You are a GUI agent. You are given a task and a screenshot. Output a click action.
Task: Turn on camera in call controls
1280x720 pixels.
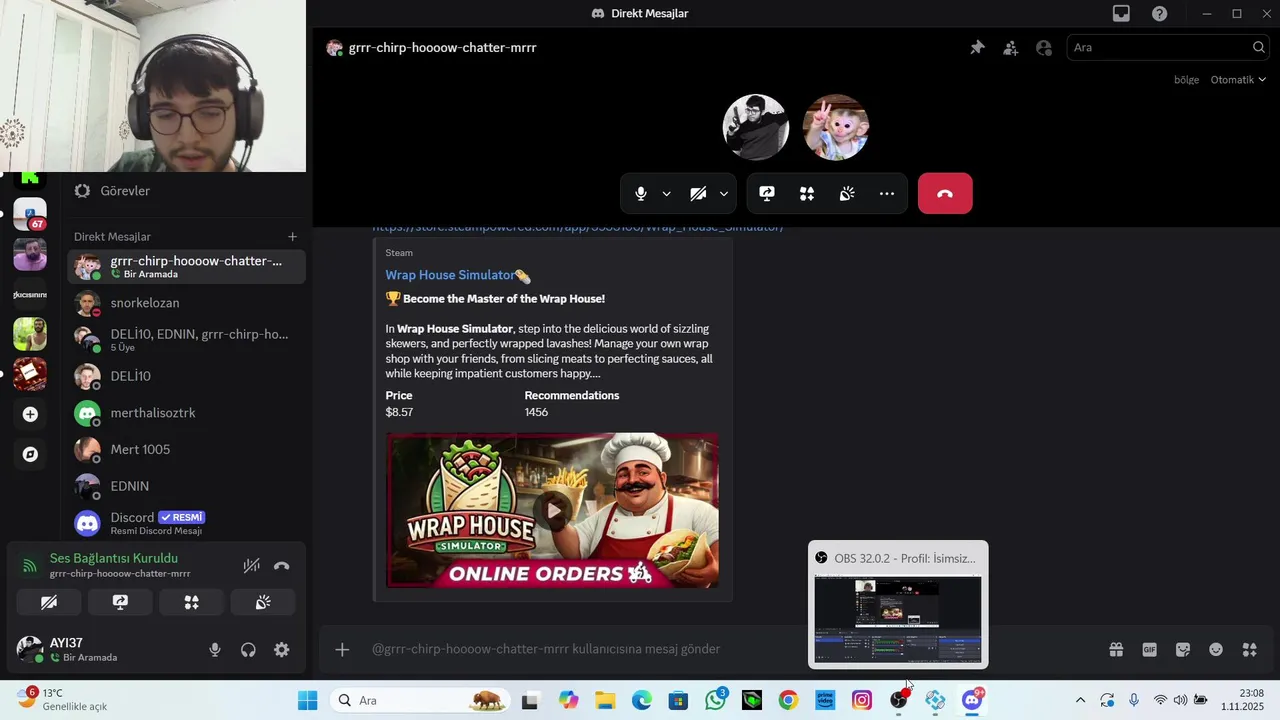(x=698, y=194)
